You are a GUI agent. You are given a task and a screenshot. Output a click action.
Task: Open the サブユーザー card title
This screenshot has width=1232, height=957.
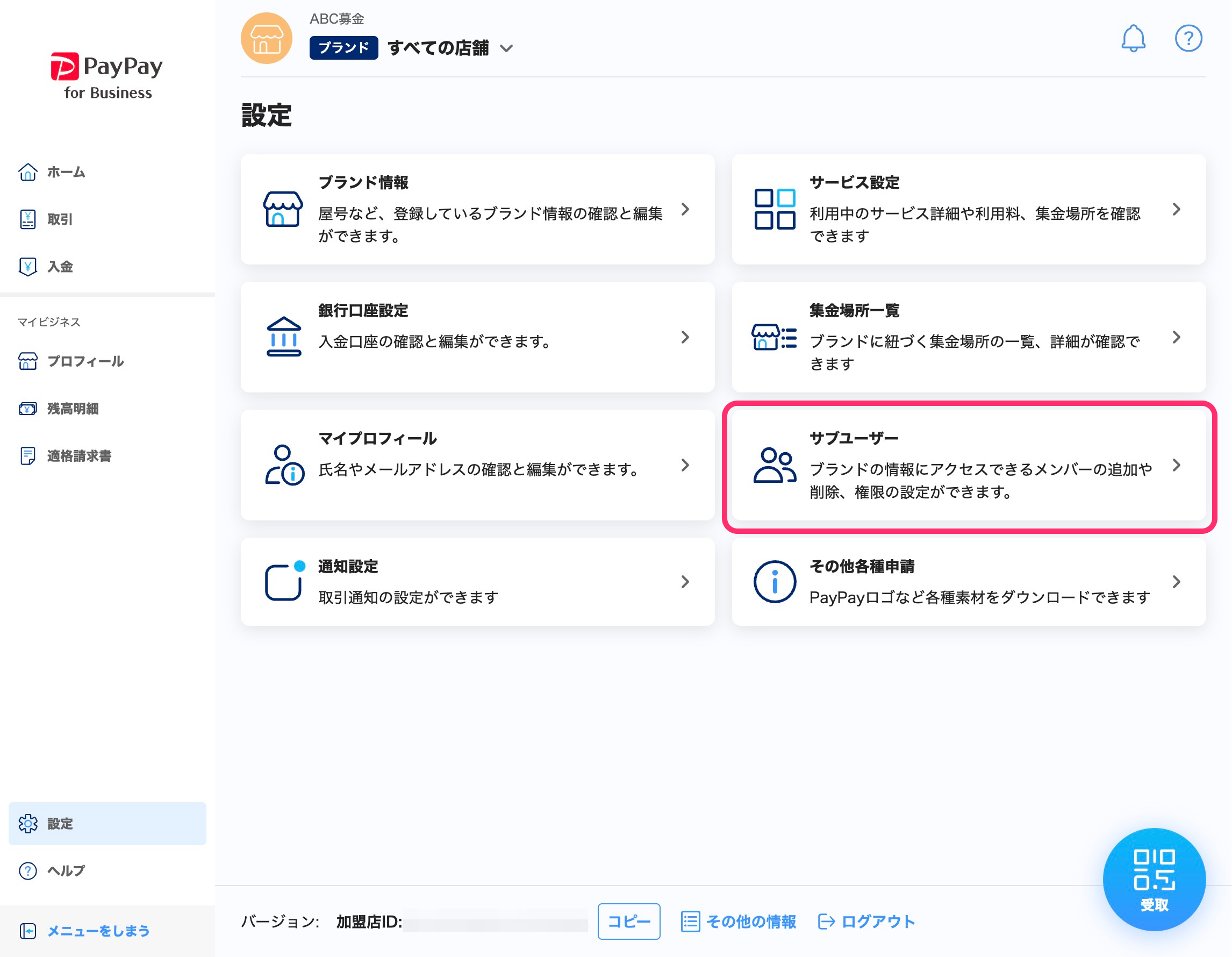tap(854, 438)
